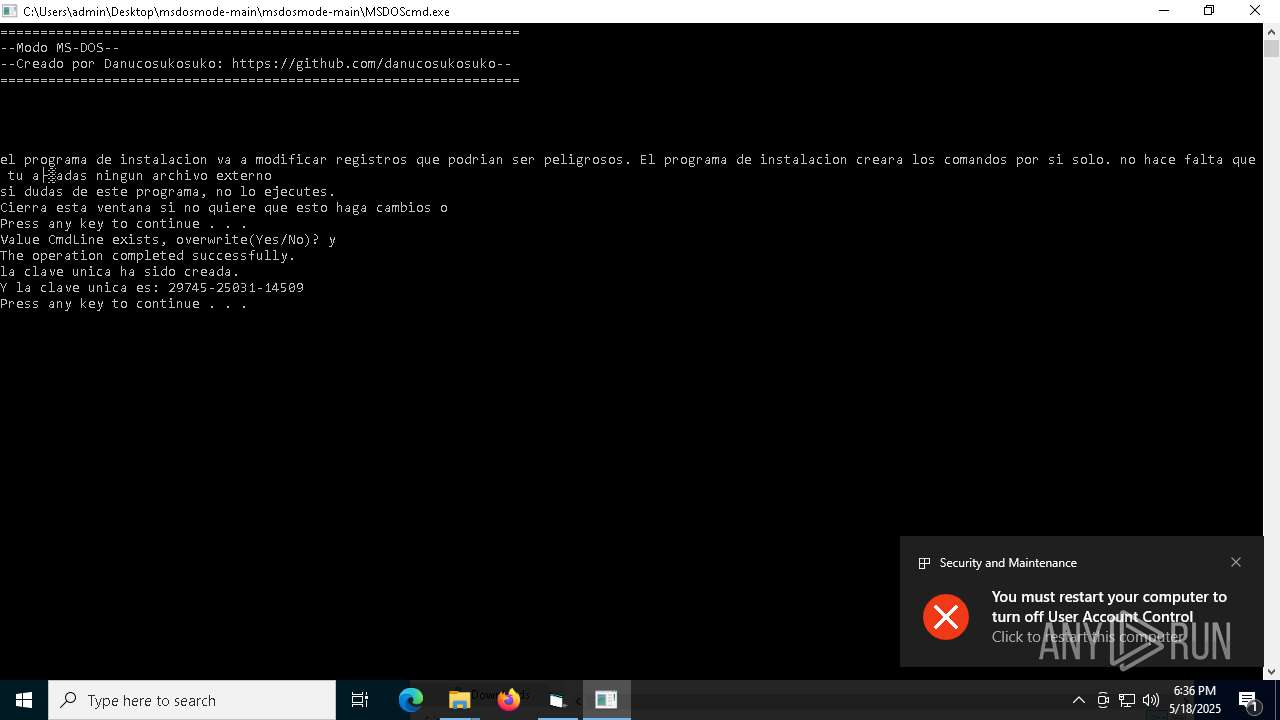The height and width of the screenshot is (720, 1280).
Task: Click the taskbar search box
Action: click(x=192, y=700)
